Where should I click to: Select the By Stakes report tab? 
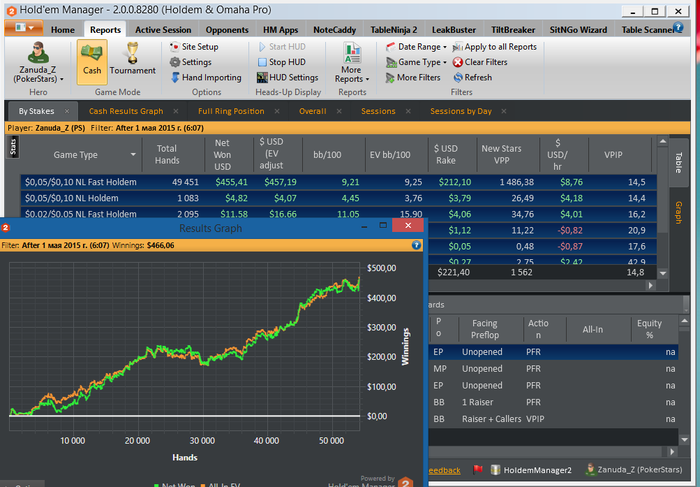pyautogui.click(x=36, y=111)
